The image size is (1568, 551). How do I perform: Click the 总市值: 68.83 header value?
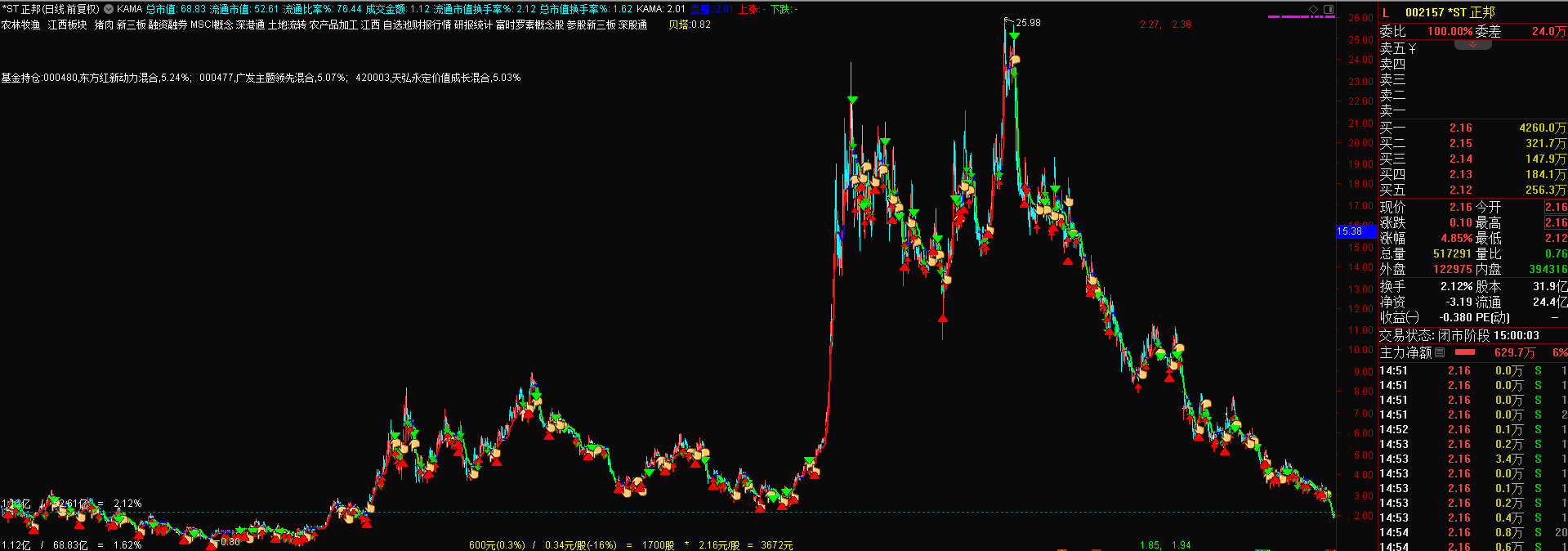click(176, 9)
